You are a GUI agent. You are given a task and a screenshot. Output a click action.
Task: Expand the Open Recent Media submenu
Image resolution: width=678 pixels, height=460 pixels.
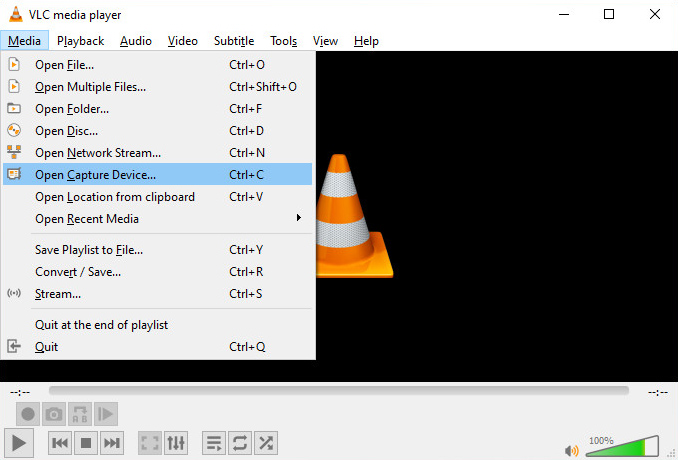[x=157, y=219]
